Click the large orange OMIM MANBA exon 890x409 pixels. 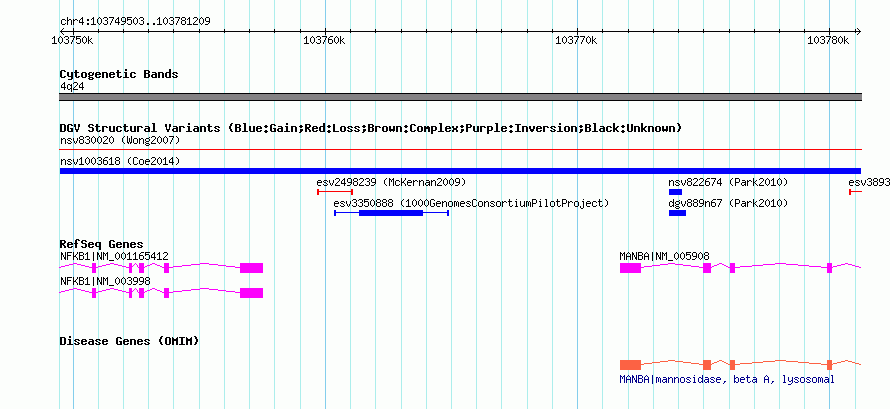coord(630,365)
